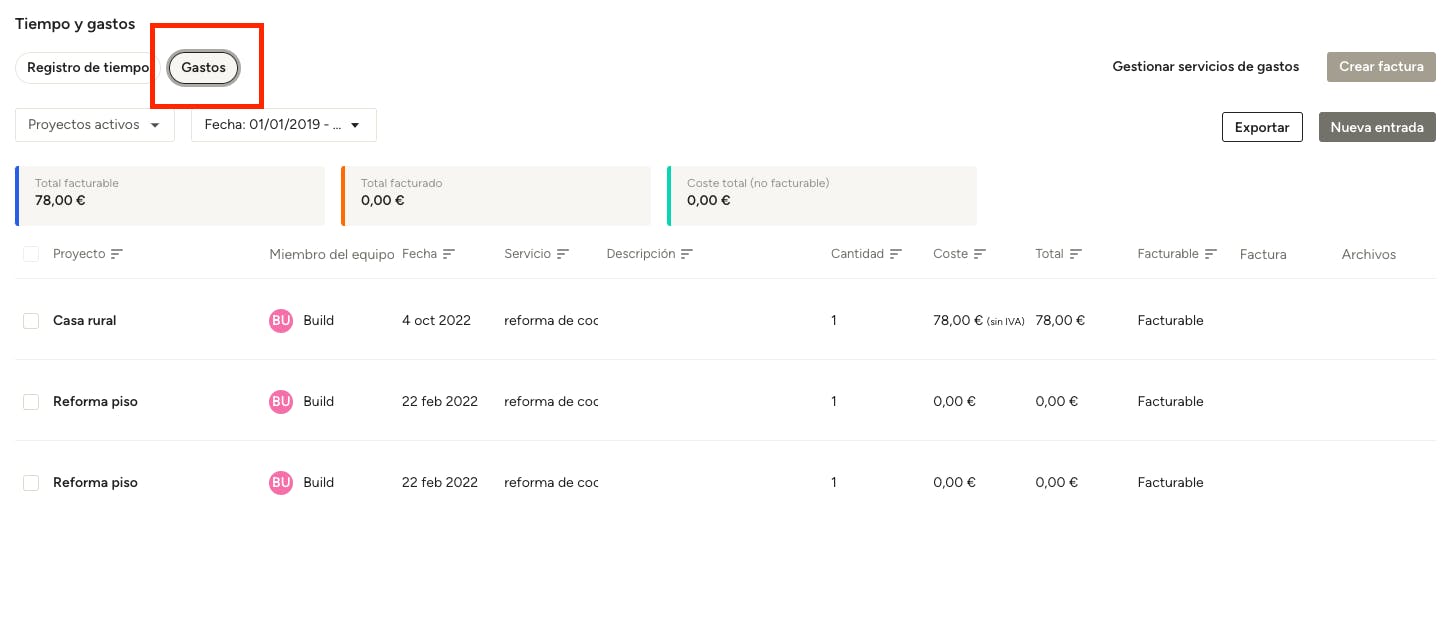Open the Proyectos activos dropdown
This screenshot has width=1441, height=624.
[x=95, y=125]
